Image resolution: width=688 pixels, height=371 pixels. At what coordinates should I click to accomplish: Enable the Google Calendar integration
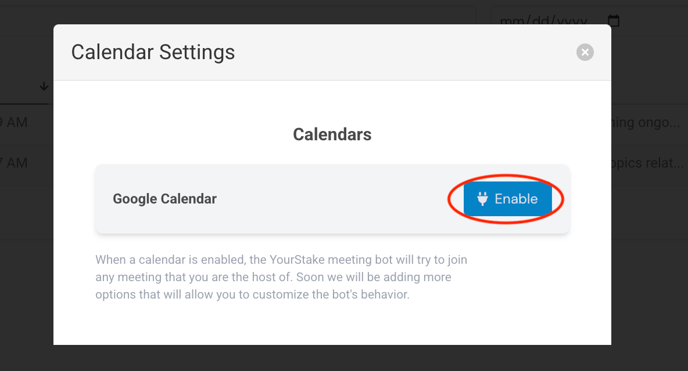pos(508,199)
